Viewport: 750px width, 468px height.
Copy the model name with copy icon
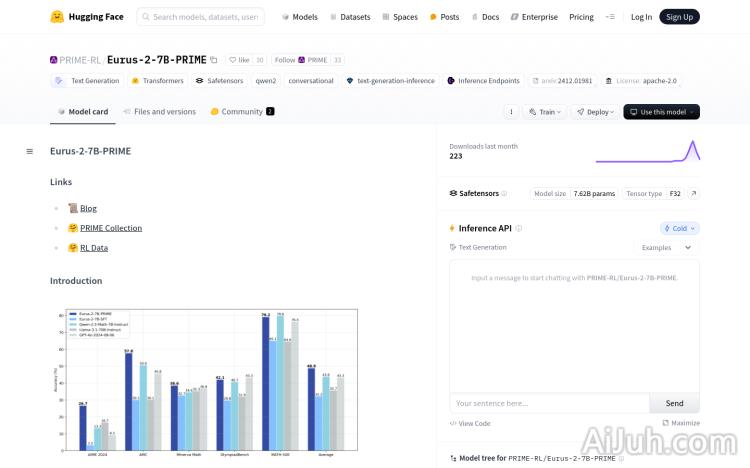point(213,60)
